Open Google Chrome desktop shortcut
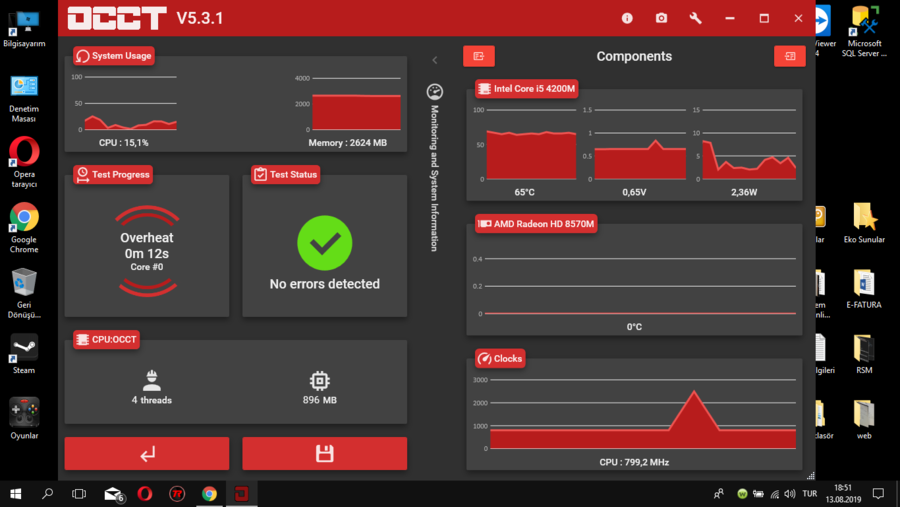This screenshot has width=900, height=507. tap(24, 228)
